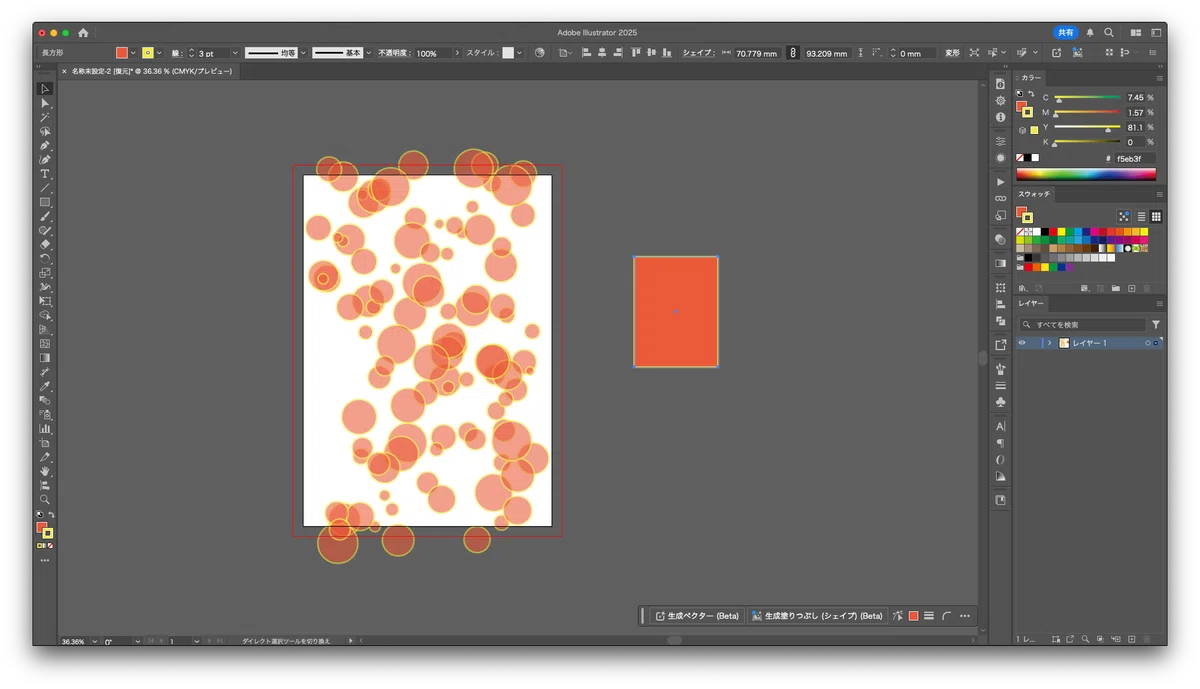Click the 共有 share button

(x=1066, y=33)
